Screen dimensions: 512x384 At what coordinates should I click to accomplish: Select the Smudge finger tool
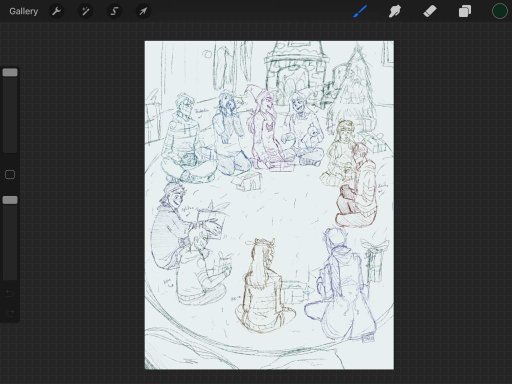pyautogui.click(x=395, y=11)
